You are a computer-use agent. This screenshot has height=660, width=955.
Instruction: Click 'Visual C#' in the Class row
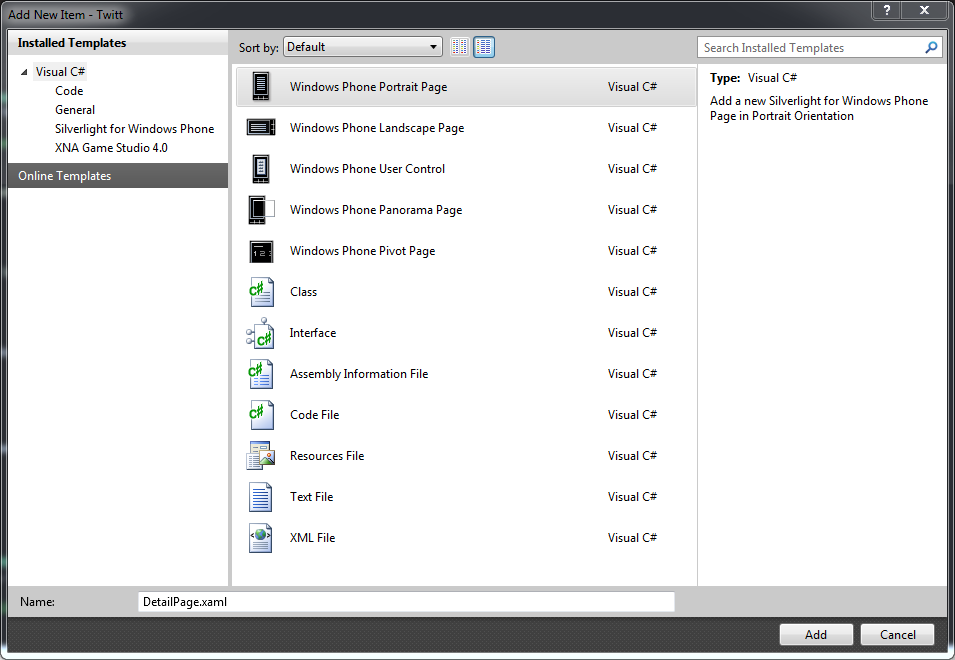(x=632, y=292)
